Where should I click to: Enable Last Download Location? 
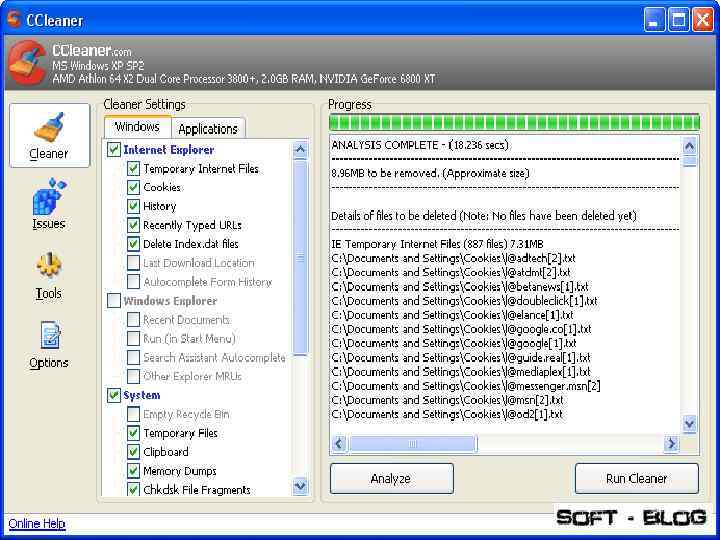pos(133,263)
